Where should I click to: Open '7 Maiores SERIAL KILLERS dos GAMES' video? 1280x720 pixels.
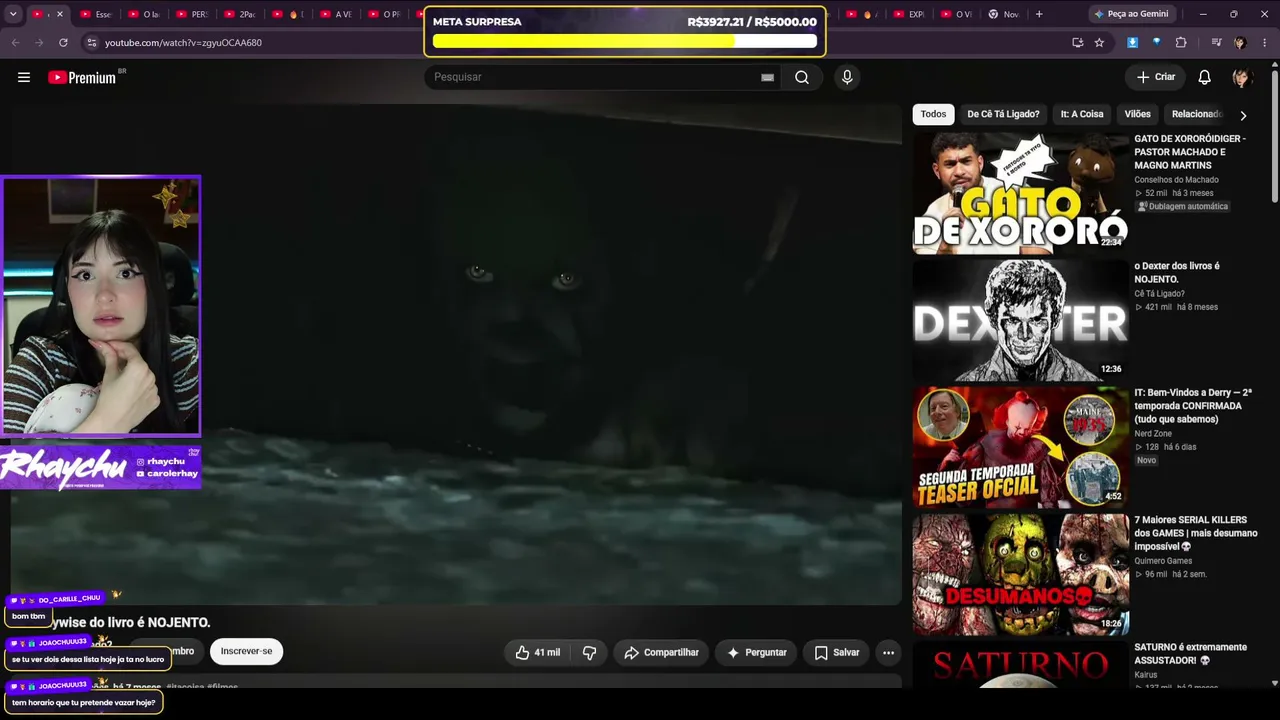(1196, 533)
